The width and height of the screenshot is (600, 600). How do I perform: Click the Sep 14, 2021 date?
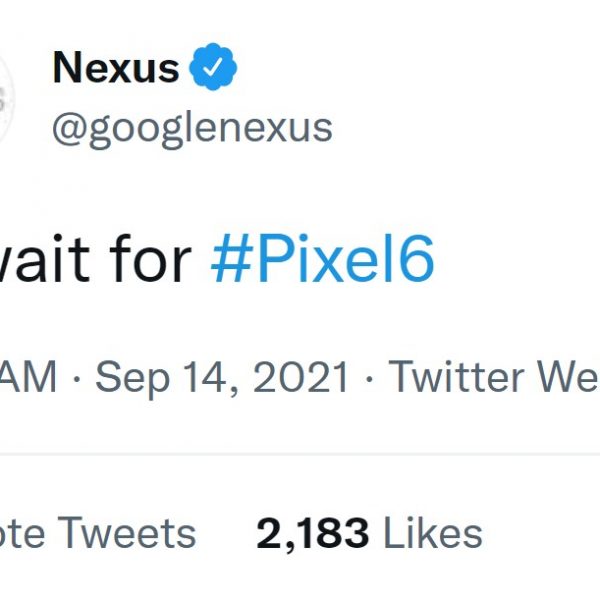pos(222,378)
